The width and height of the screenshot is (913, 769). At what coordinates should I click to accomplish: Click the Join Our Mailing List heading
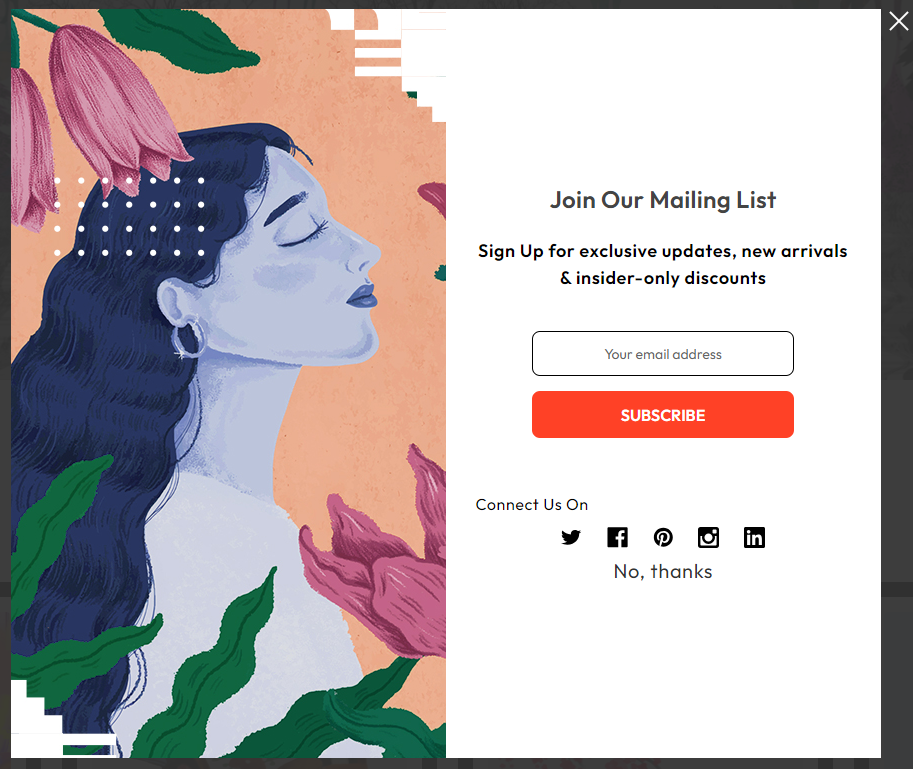[663, 200]
